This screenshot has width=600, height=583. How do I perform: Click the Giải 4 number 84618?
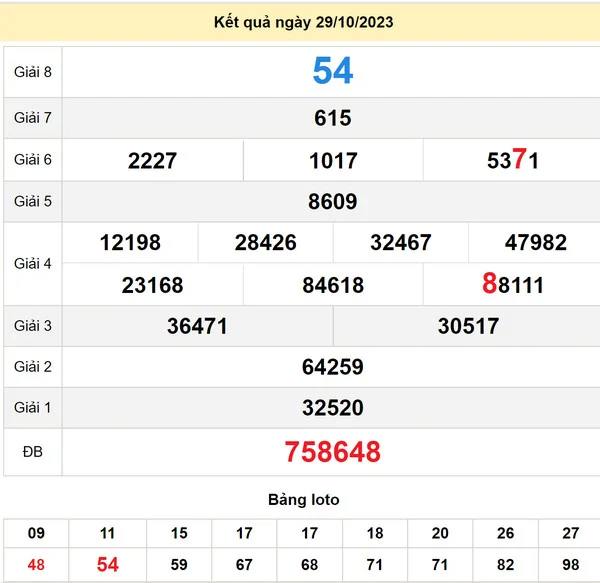pos(332,286)
